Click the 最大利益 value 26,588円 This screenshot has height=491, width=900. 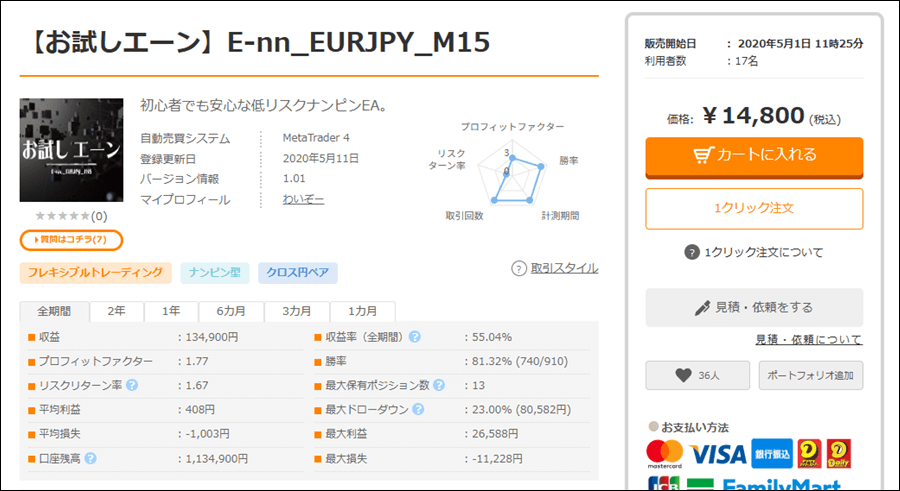tap(495, 434)
